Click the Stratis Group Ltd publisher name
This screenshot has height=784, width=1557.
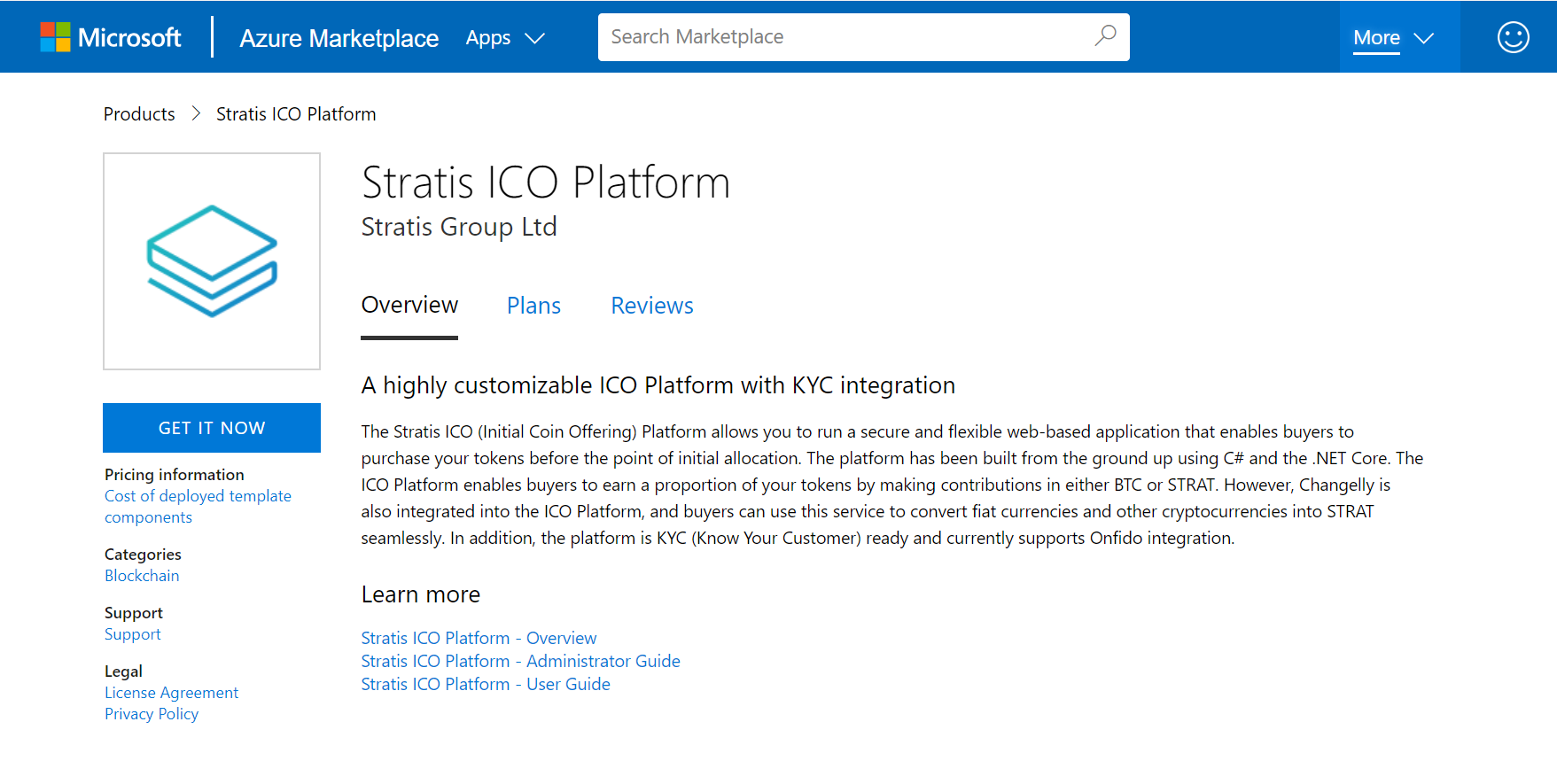coord(459,227)
